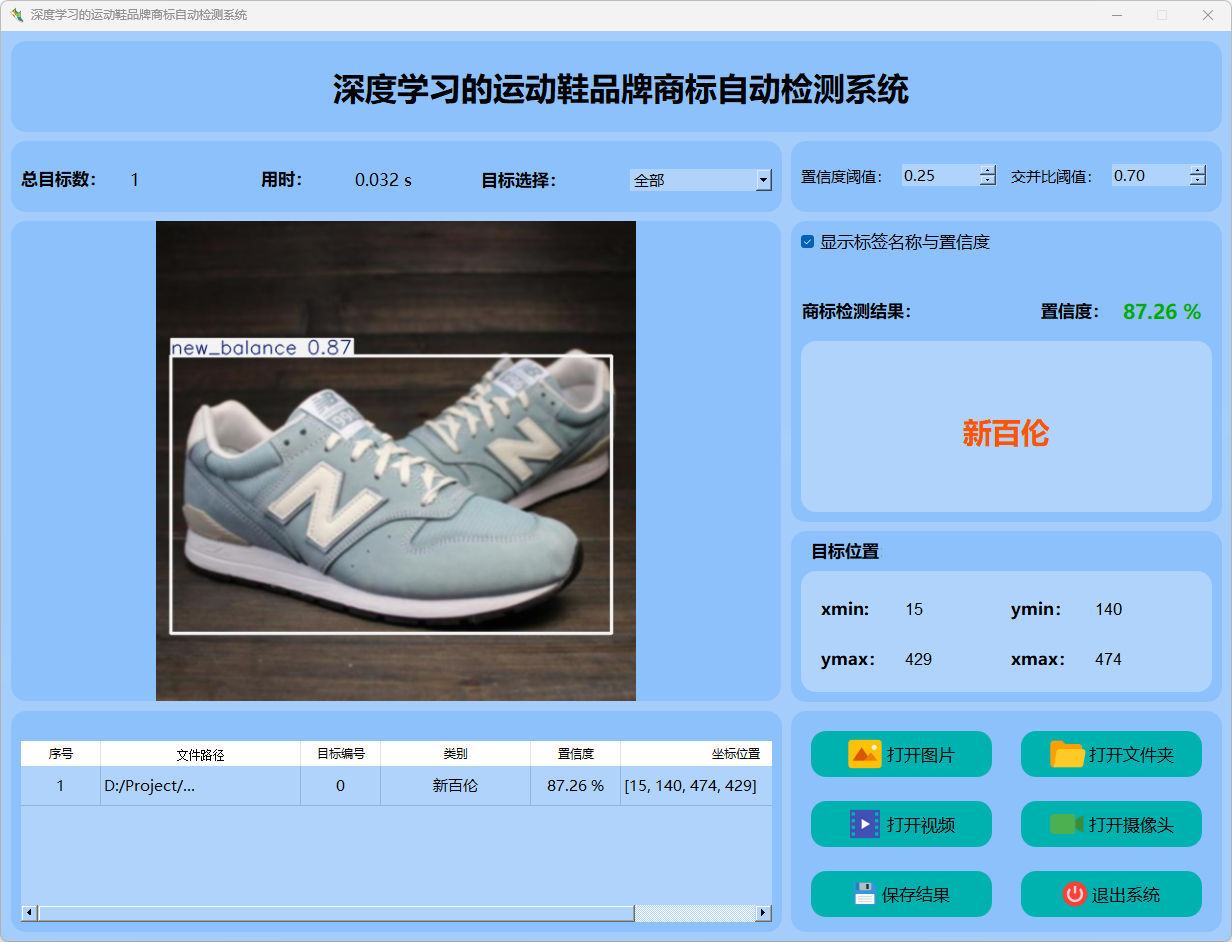Click the 文件路径 column header
The width and height of the screenshot is (1232, 942).
pos(200,754)
